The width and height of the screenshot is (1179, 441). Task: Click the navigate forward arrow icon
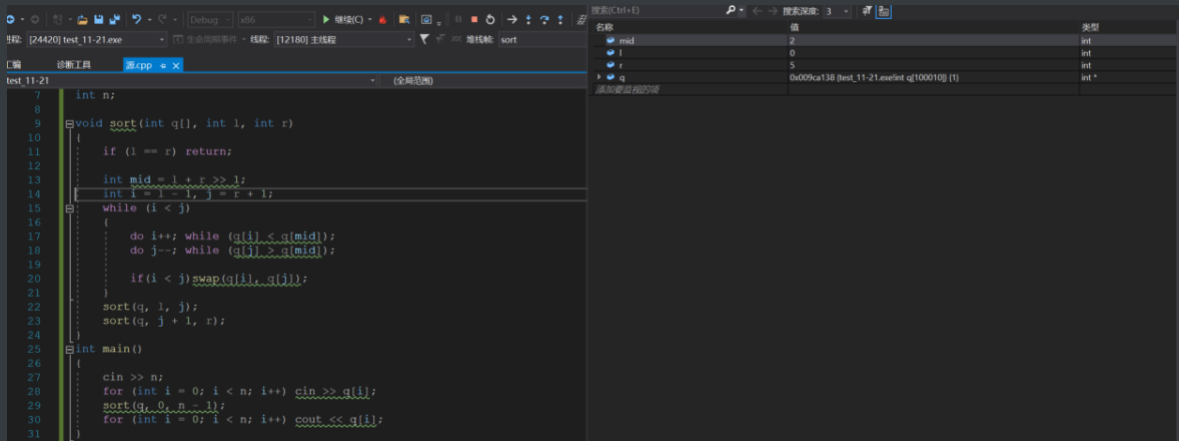click(x=35, y=19)
